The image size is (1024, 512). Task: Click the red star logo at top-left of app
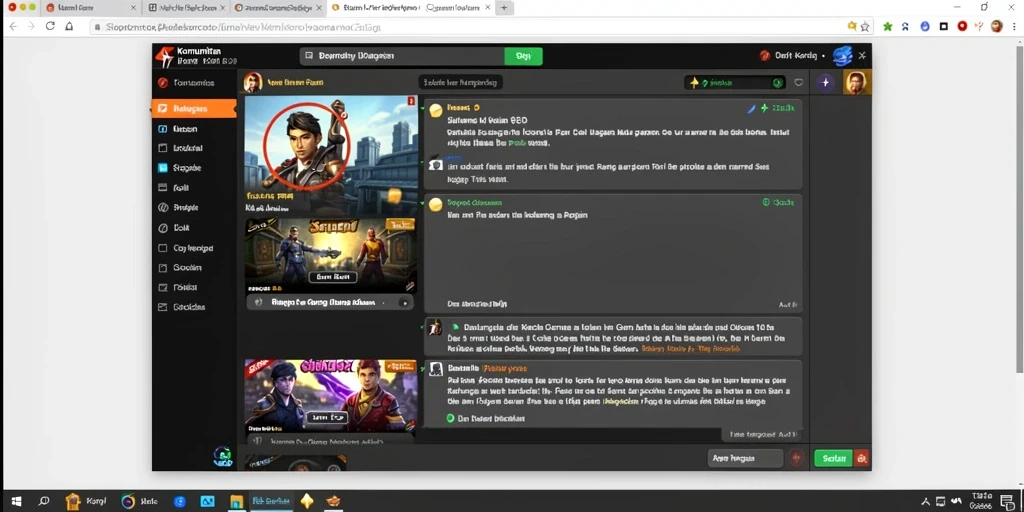(164, 57)
